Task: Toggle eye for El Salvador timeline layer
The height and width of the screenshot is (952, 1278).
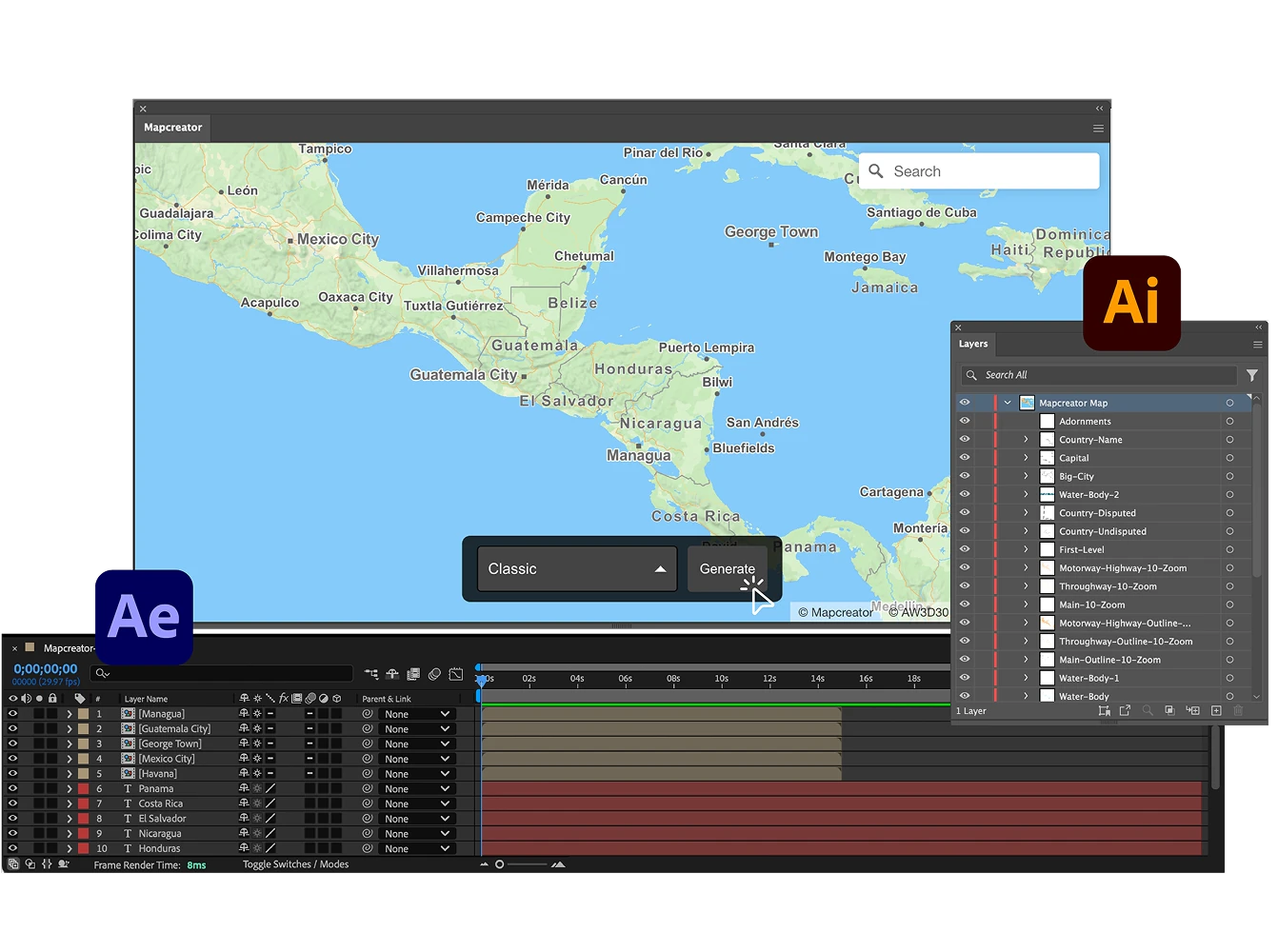Action: click(x=13, y=819)
